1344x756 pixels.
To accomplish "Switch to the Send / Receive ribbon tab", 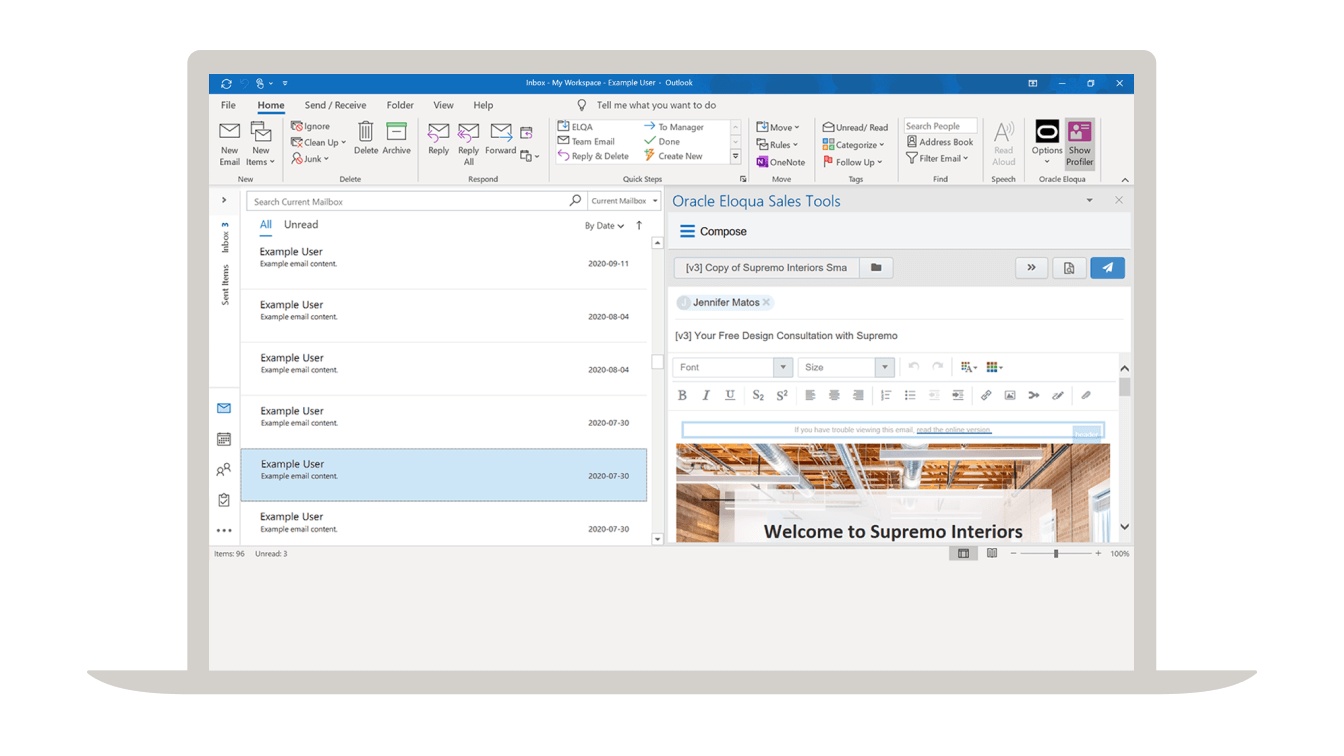I will pos(335,104).
